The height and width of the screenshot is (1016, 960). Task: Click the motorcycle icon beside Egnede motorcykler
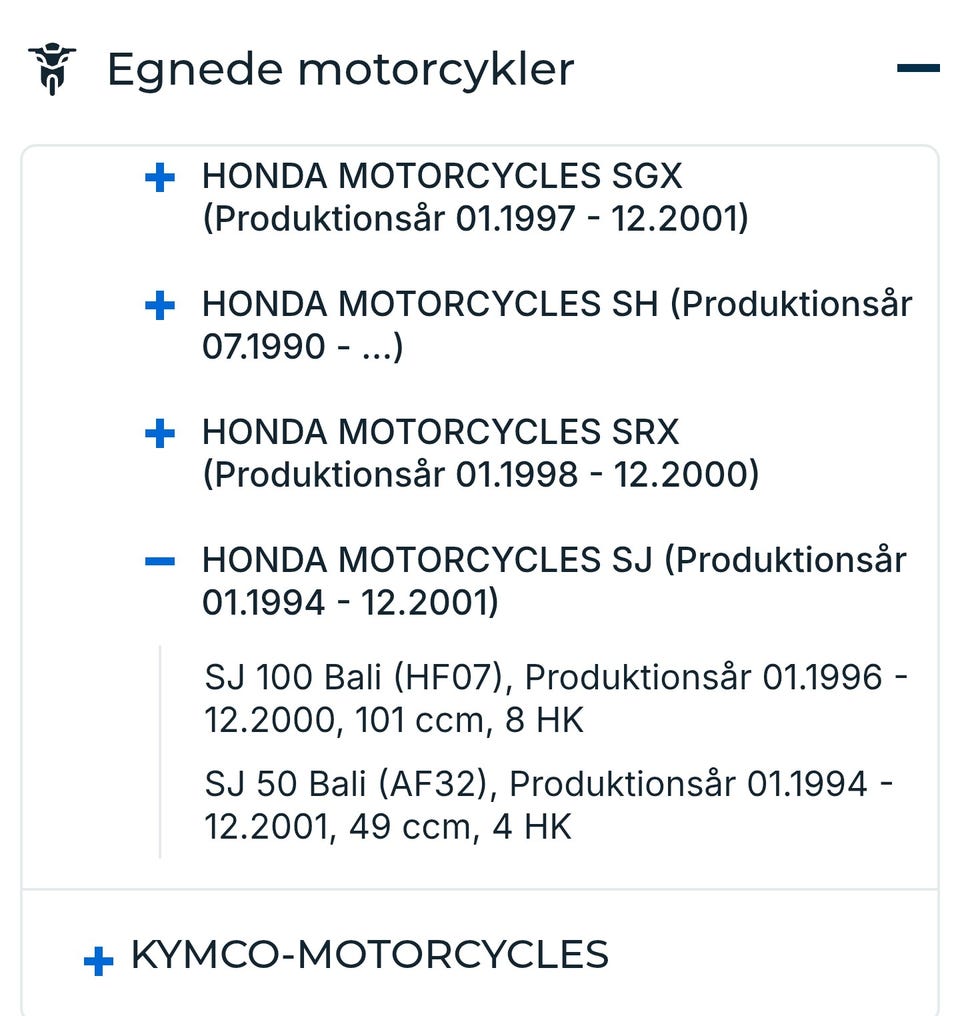tap(52, 69)
